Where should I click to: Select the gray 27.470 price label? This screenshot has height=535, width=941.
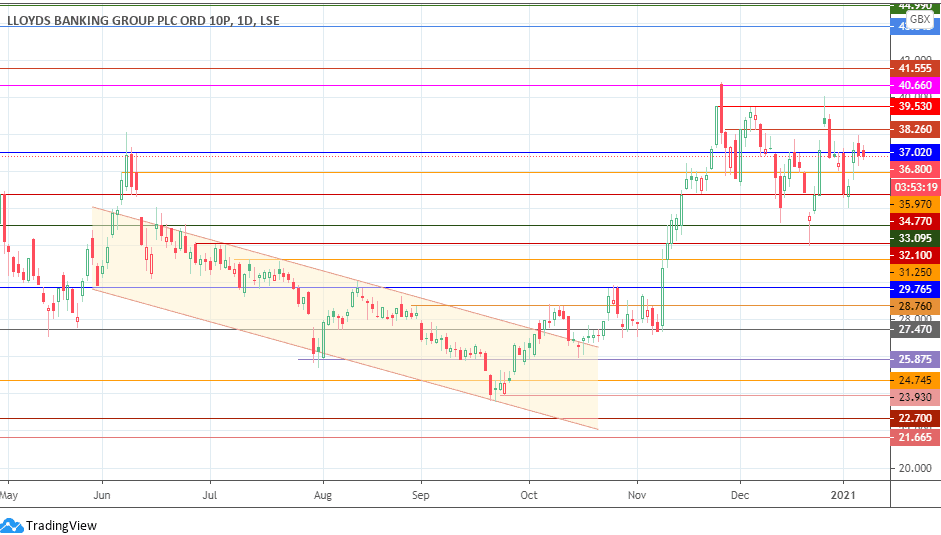point(915,329)
